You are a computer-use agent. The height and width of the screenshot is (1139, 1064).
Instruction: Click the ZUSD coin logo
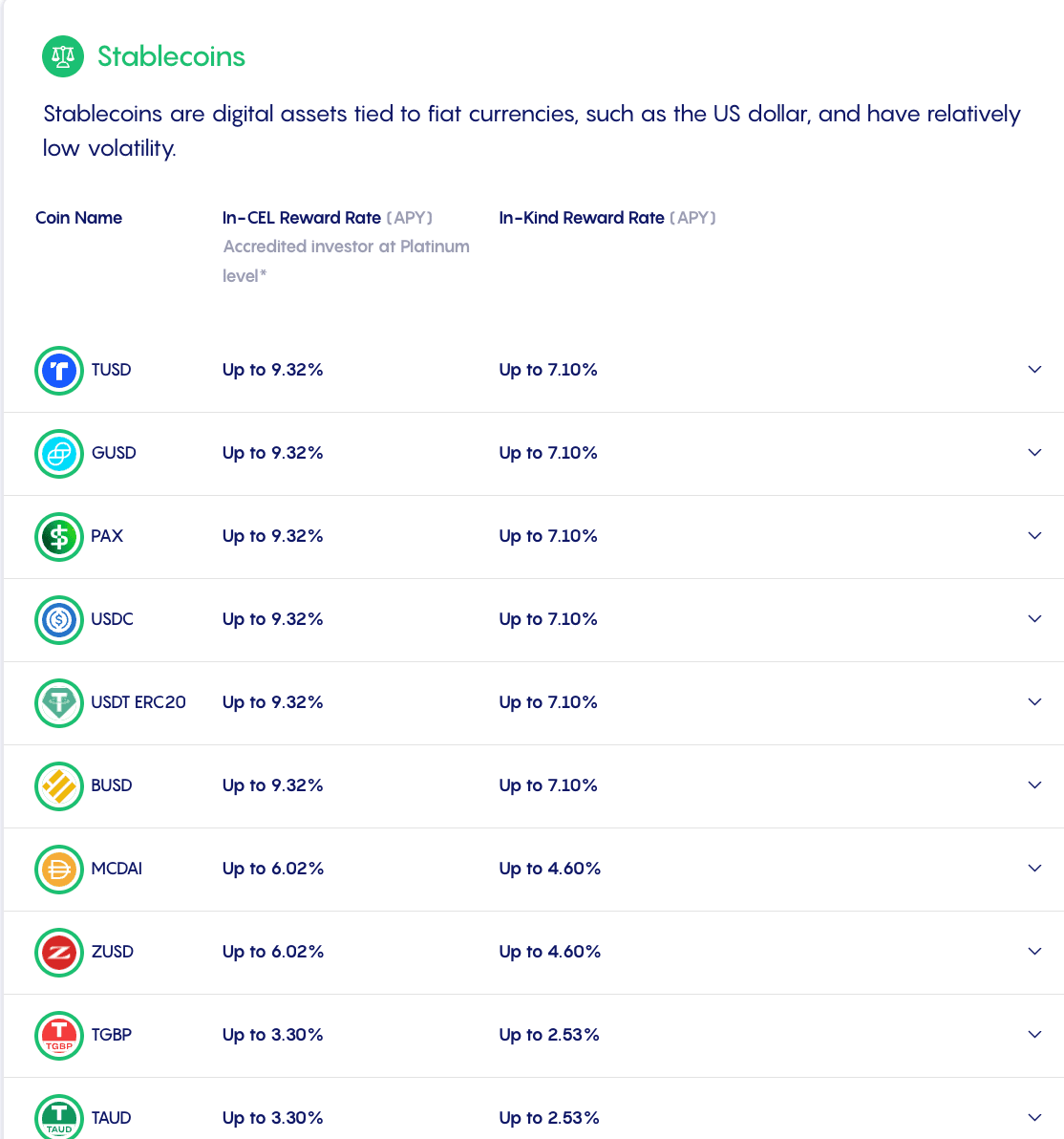(58, 952)
